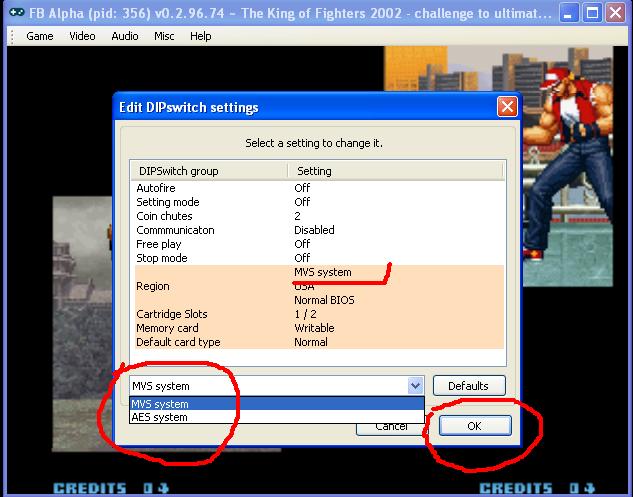
Task: Open the Video menu
Action: pyautogui.click(x=82, y=36)
